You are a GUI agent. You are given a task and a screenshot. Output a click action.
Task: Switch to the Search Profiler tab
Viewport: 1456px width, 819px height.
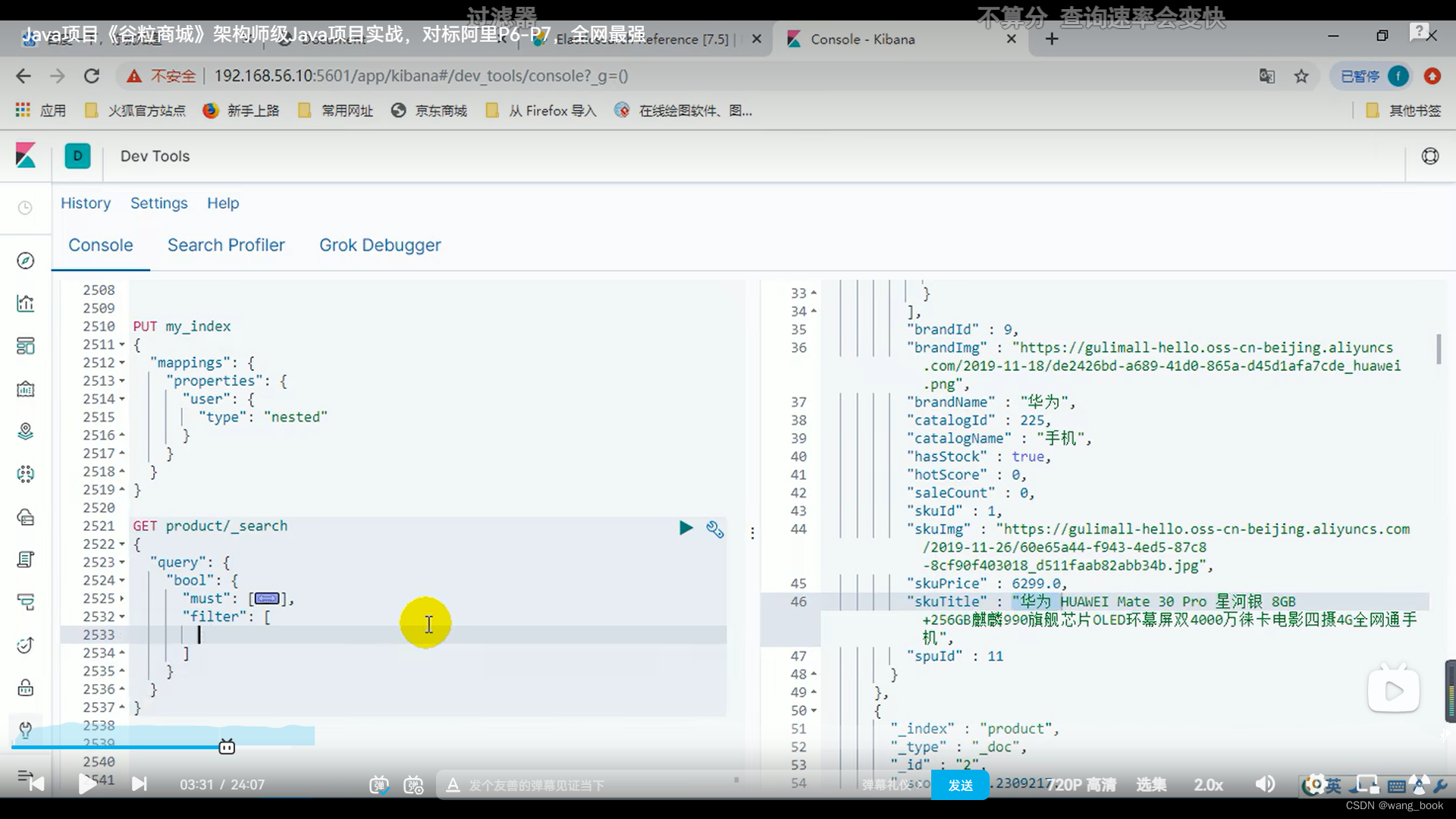coord(226,245)
